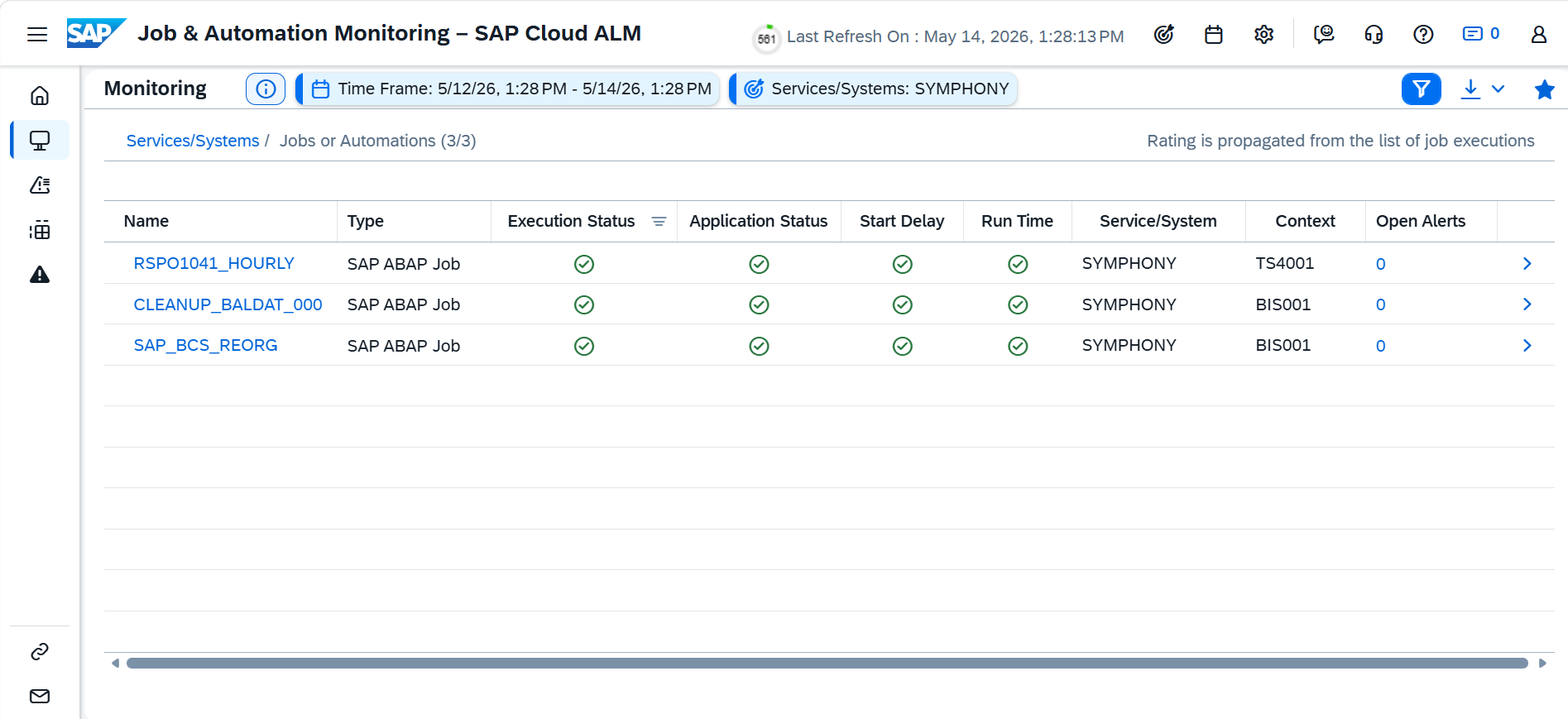Click the Monitoring information button
1568x719 pixels.
pos(266,89)
